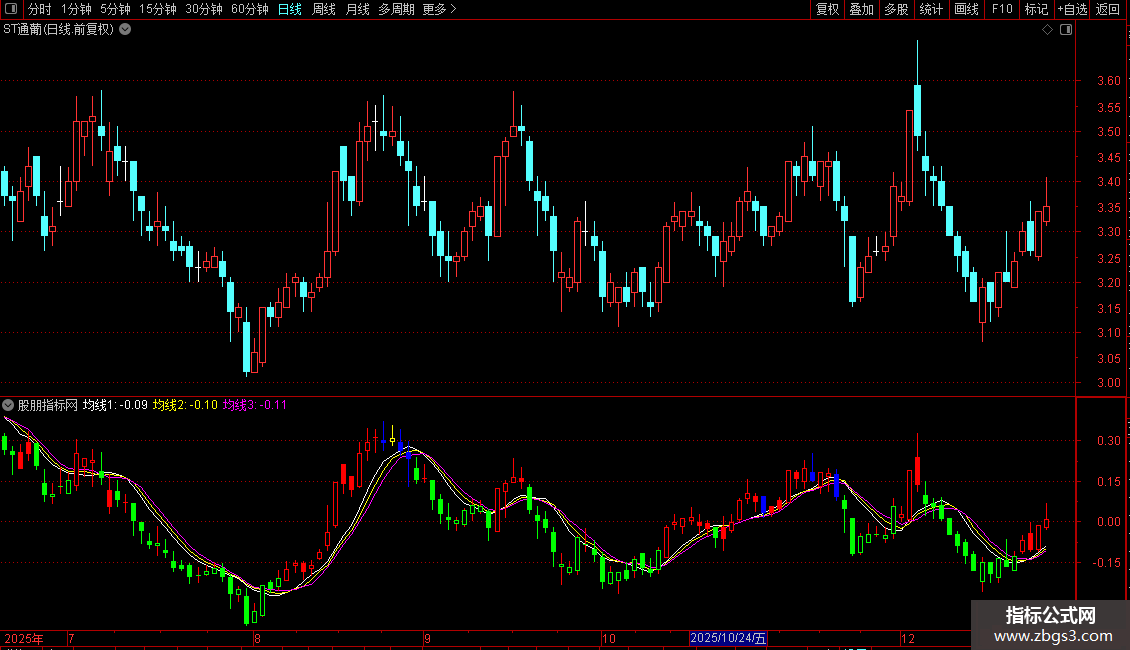Click month 12 on the time axis

907,638
